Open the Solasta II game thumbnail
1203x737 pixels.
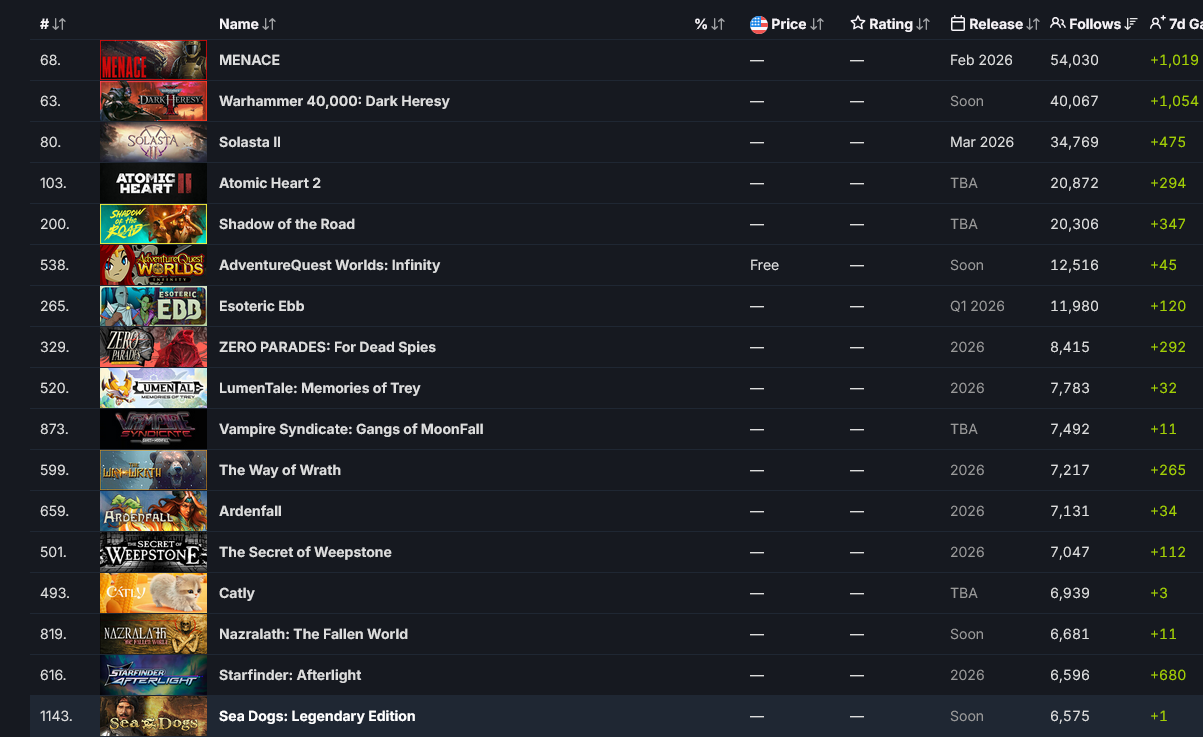point(153,142)
